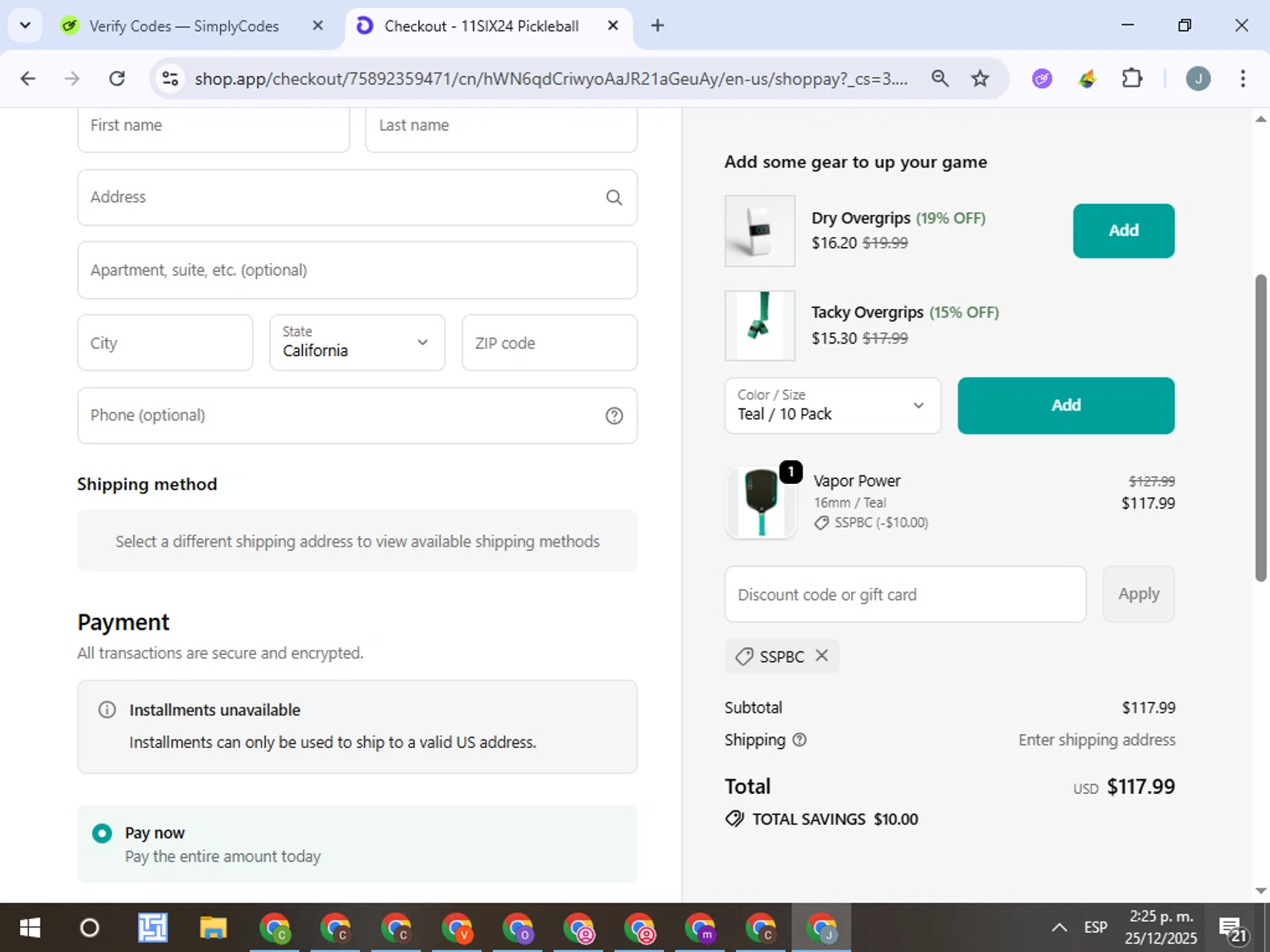Image resolution: width=1270 pixels, height=952 pixels.
Task: Click the browser back arrow
Action: (28, 79)
